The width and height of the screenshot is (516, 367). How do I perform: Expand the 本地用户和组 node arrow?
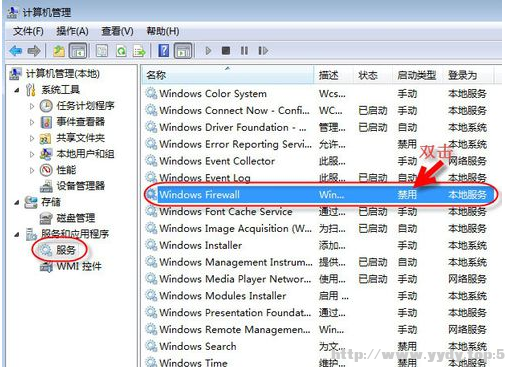[x=32, y=154]
